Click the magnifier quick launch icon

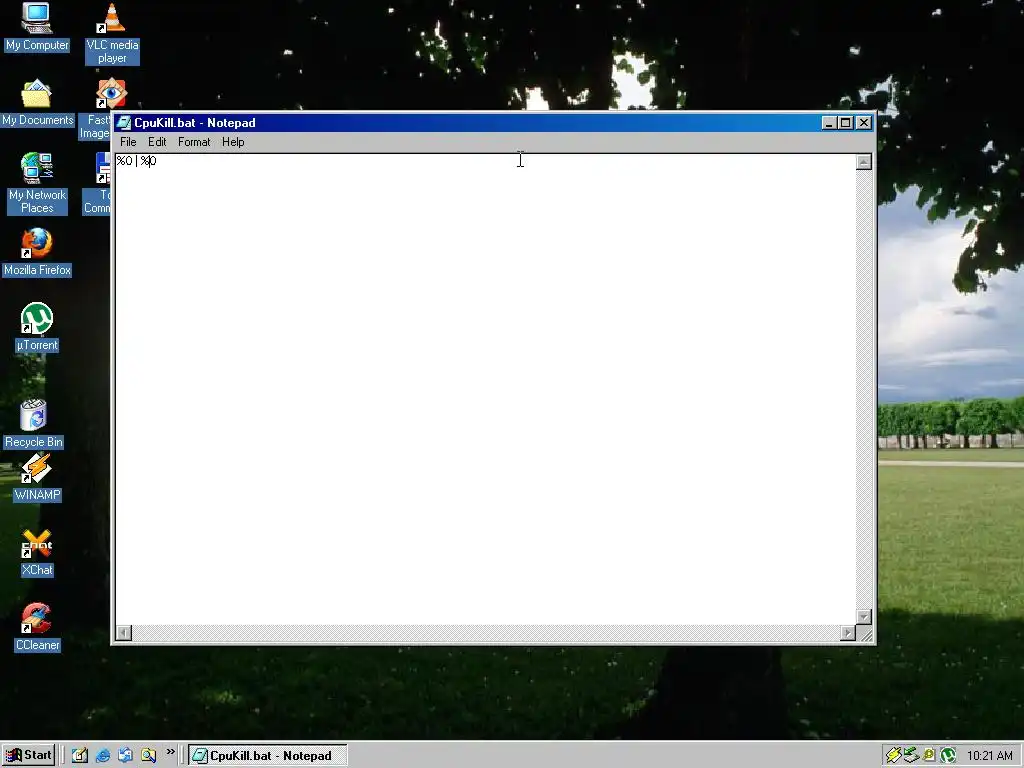(148, 755)
